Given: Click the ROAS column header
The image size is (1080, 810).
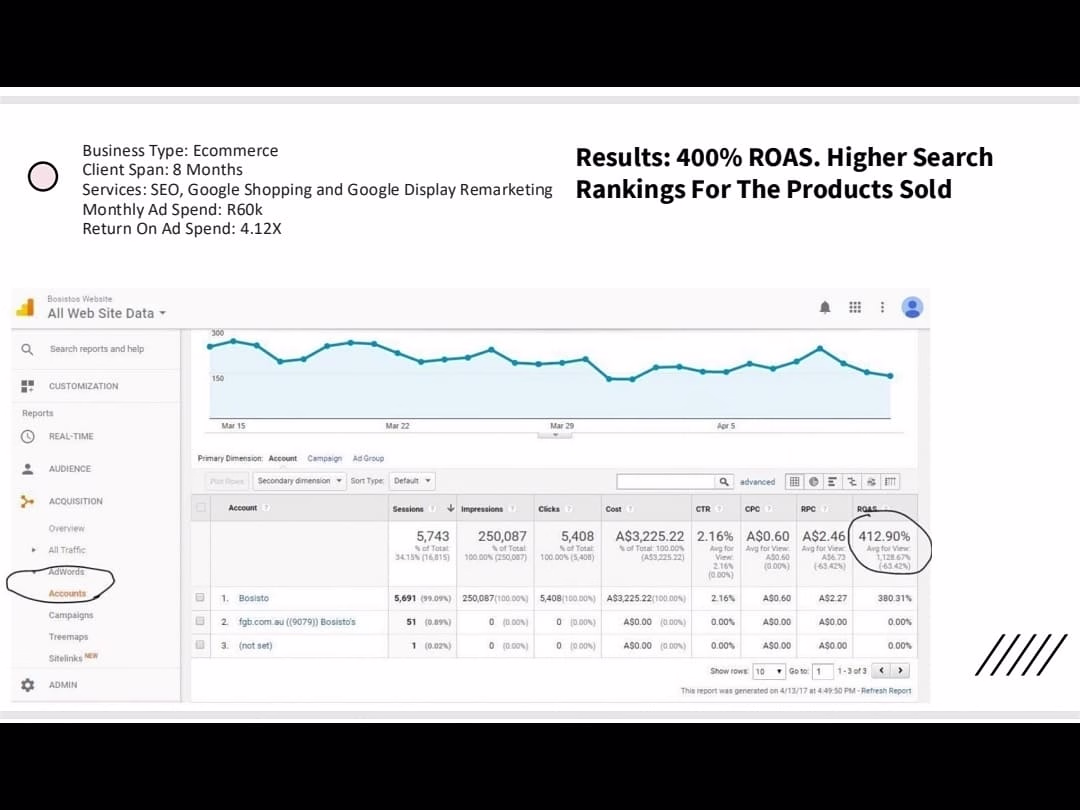Looking at the screenshot, I should (866, 509).
